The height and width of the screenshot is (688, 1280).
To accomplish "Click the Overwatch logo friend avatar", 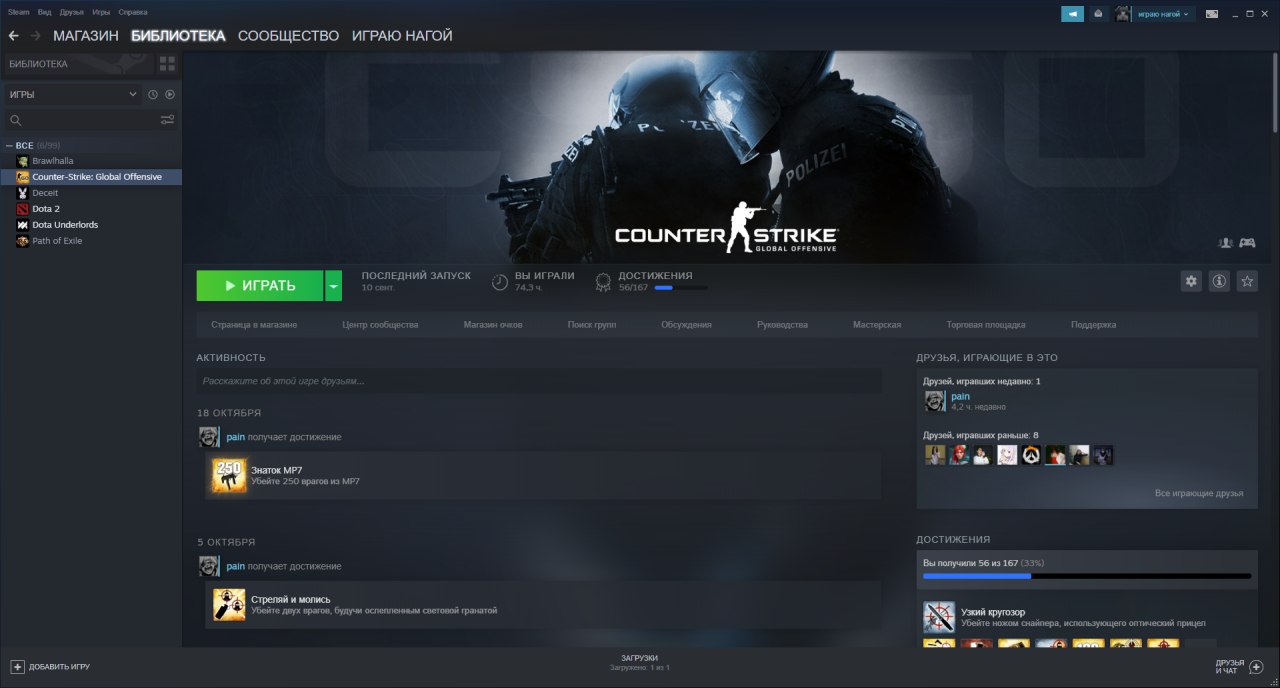I will [x=1031, y=455].
